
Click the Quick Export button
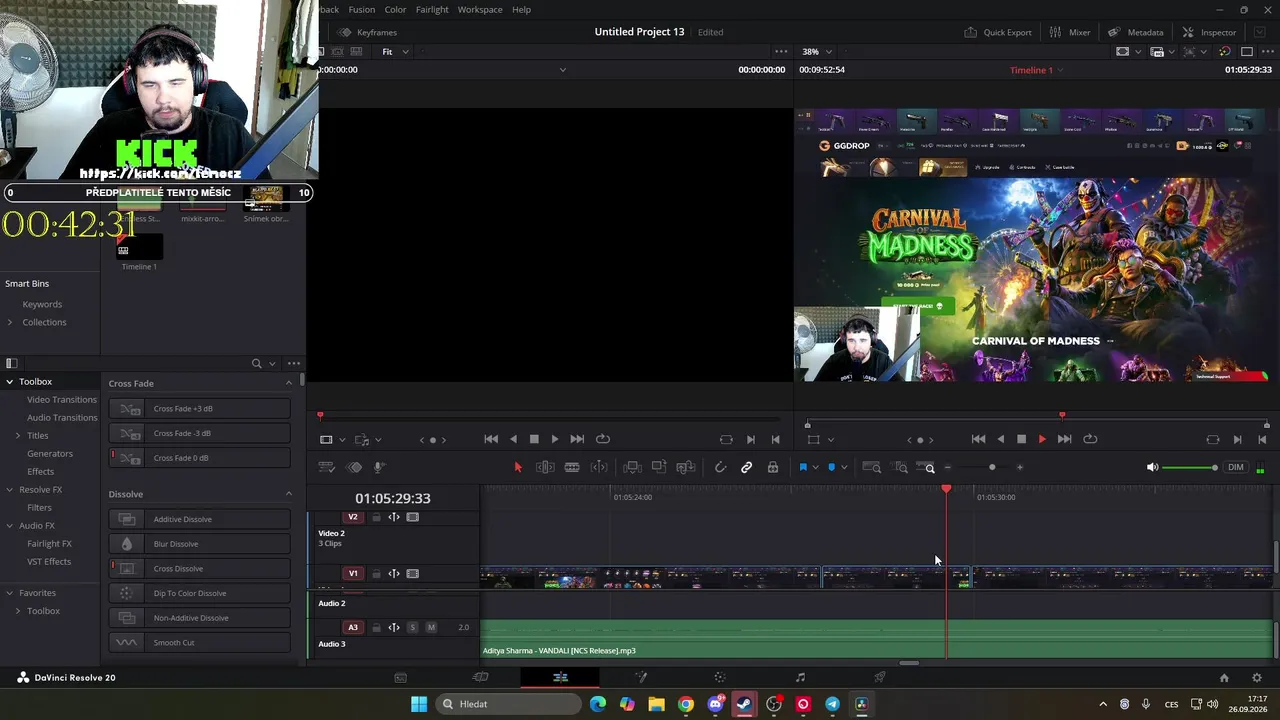pos(998,32)
